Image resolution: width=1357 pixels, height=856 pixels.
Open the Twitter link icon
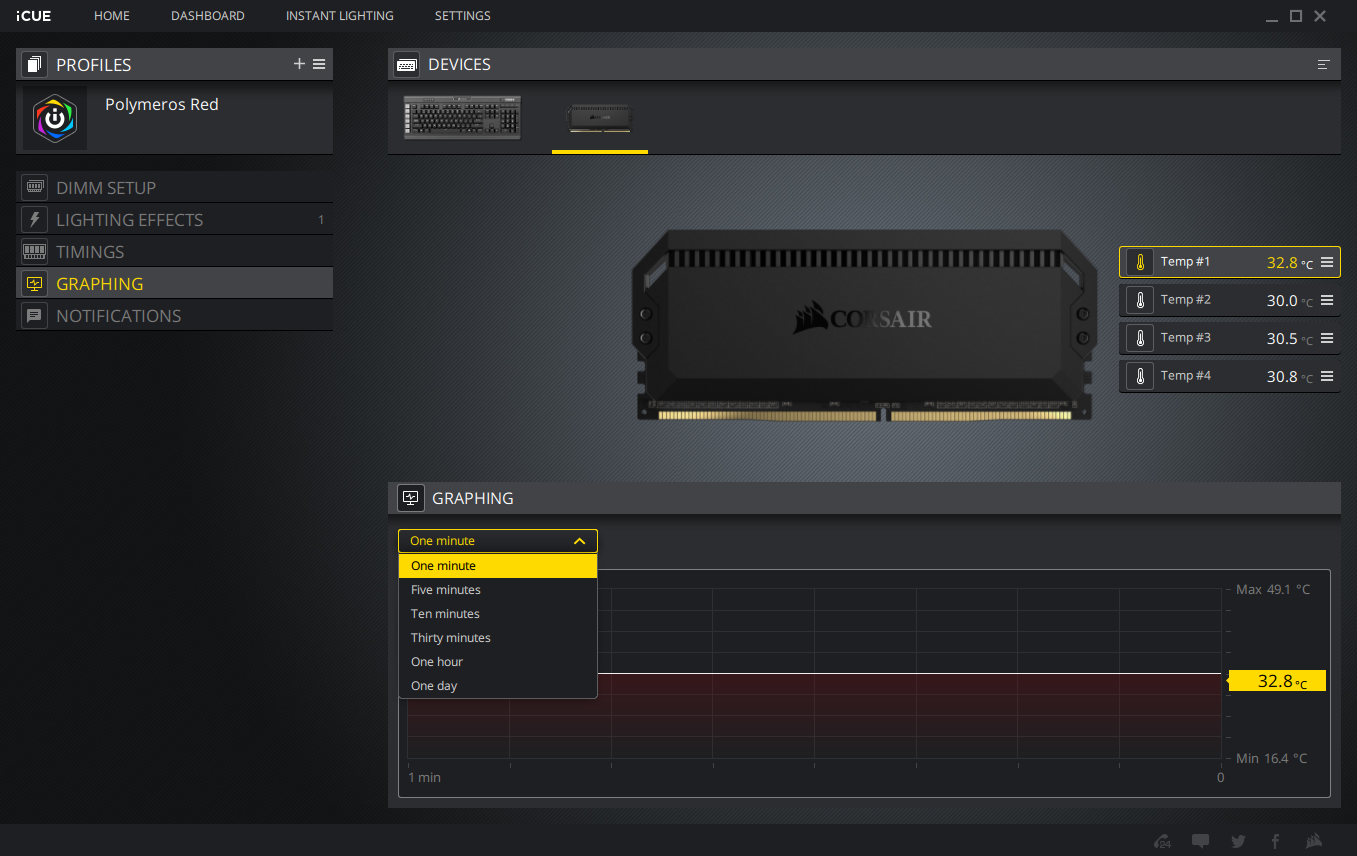[1238, 841]
